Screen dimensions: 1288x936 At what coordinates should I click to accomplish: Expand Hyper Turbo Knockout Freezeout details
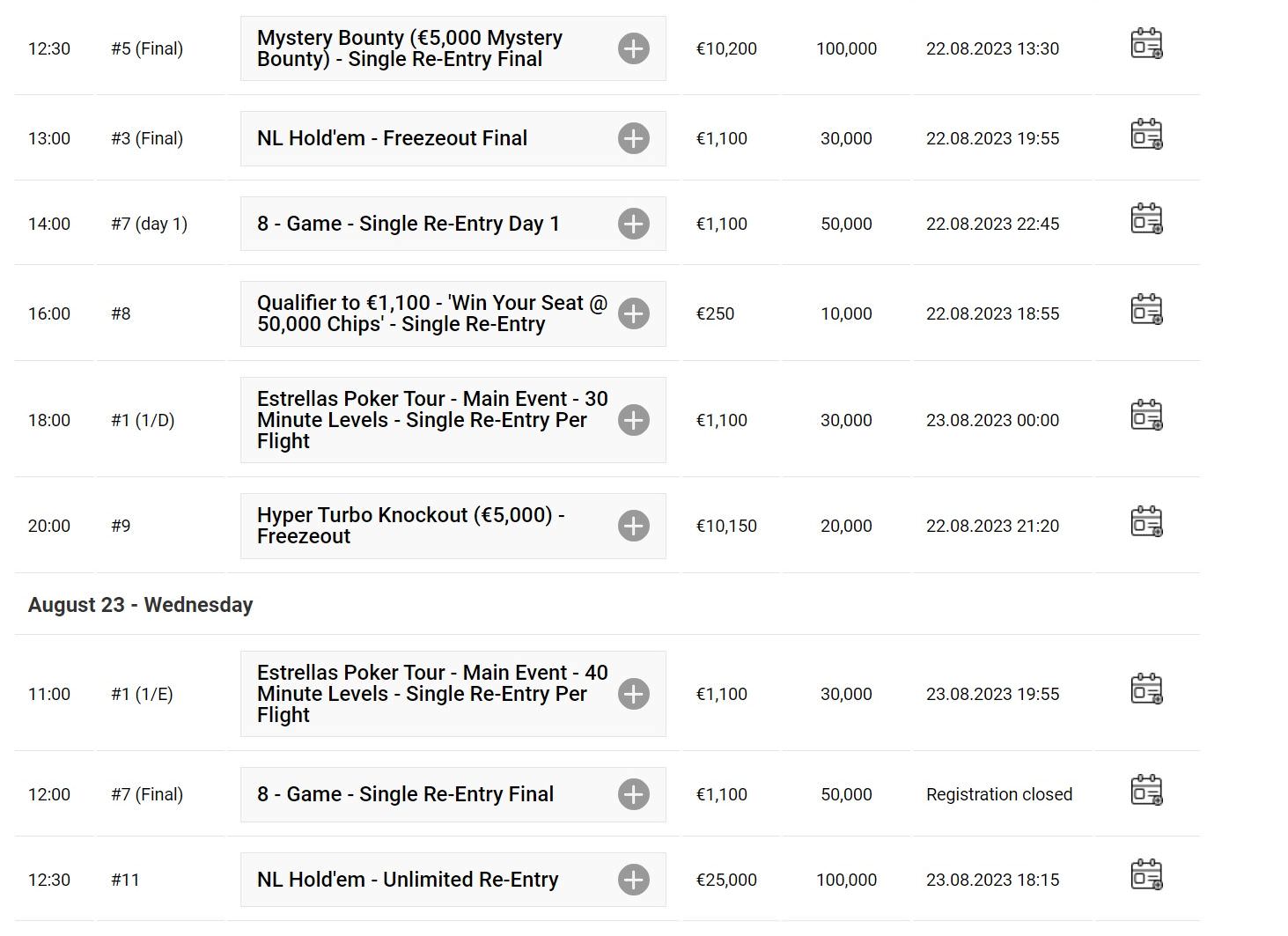click(634, 526)
